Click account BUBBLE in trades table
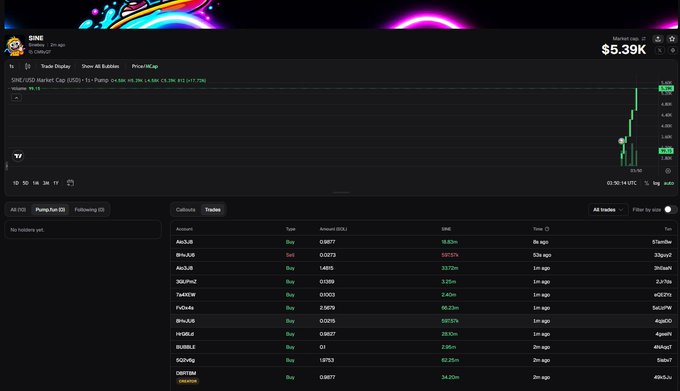This screenshot has height=391, width=680. click(x=186, y=347)
